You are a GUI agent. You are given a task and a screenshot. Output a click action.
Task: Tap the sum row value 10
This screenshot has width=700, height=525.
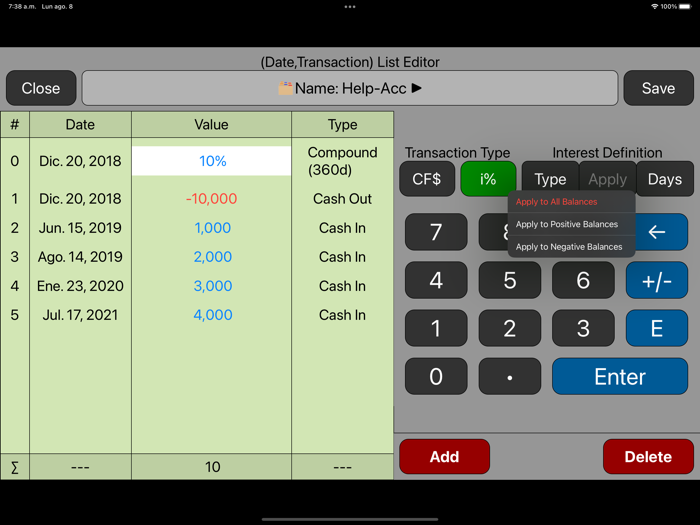(x=212, y=467)
